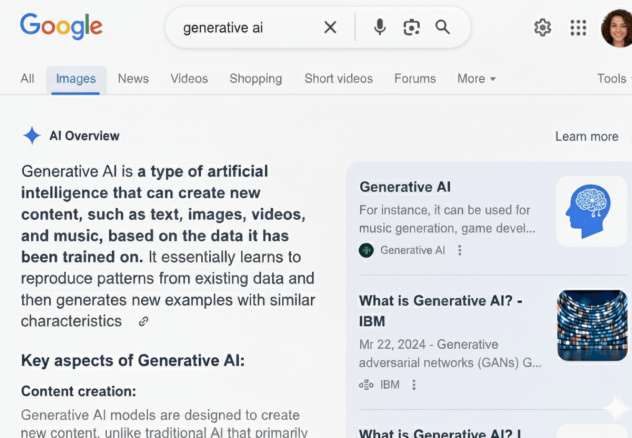The width and height of the screenshot is (632, 438).
Task: Open the Tools menu
Action: pos(613,78)
